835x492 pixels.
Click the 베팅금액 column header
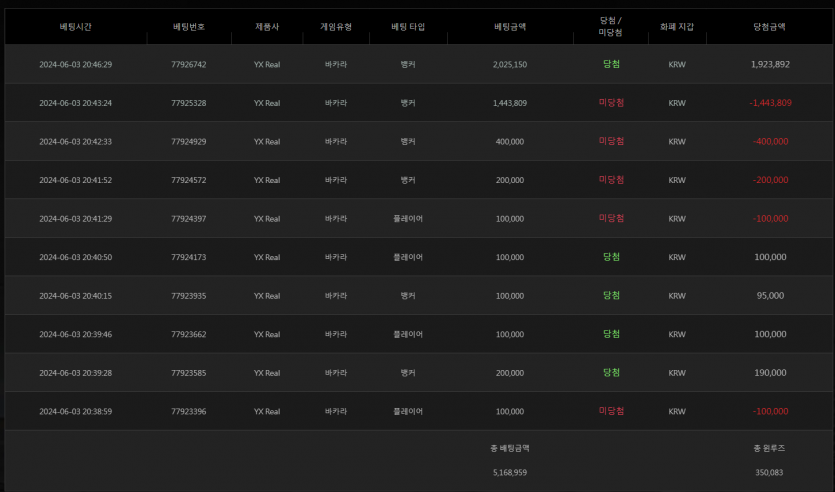tap(510, 27)
